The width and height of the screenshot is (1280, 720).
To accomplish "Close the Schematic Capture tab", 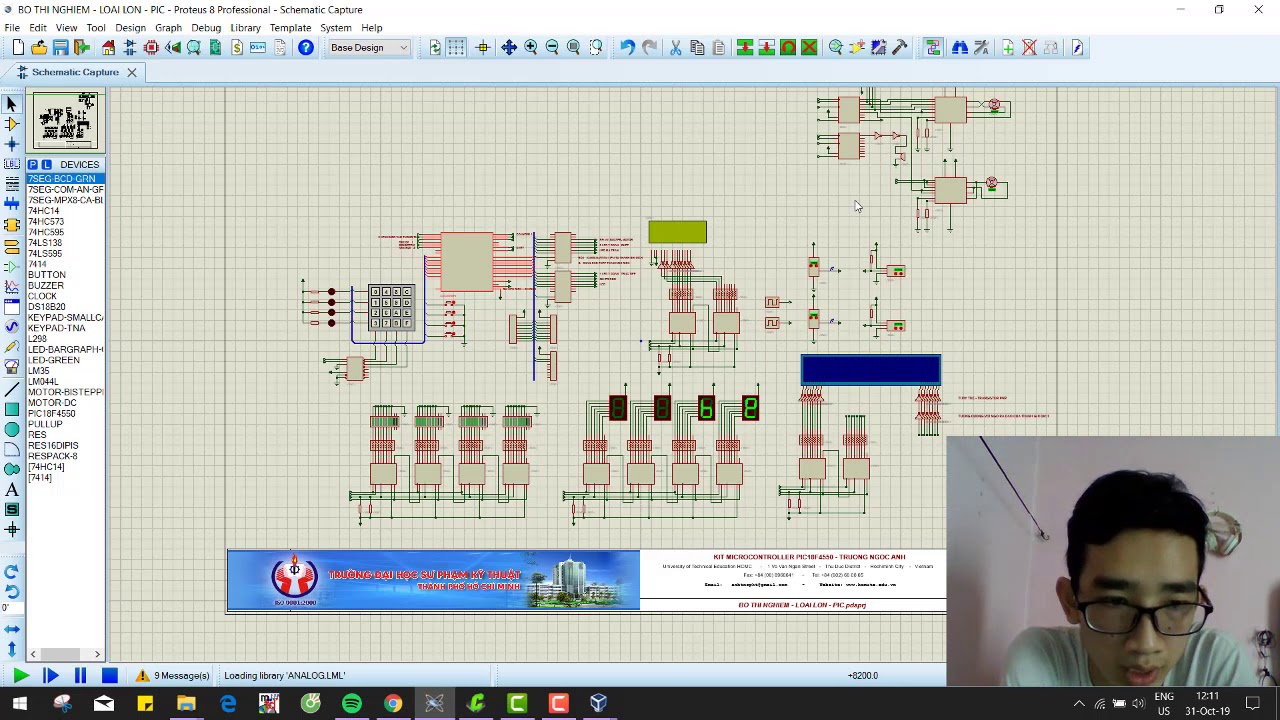I will (x=131, y=72).
